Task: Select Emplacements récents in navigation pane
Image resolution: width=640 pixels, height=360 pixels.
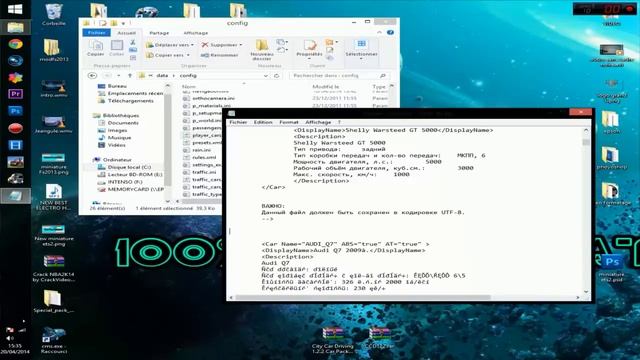Action: (131, 93)
